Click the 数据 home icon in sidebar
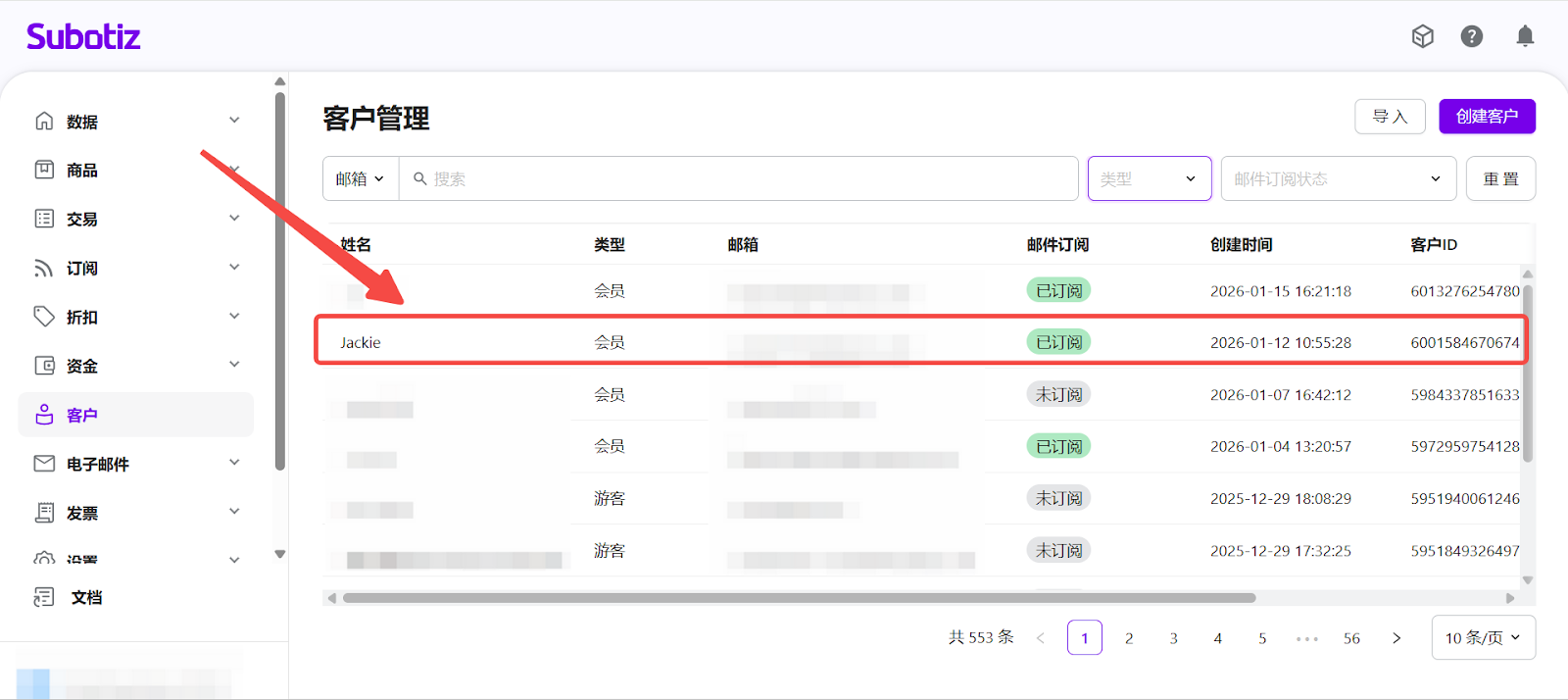This screenshot has width=1568, height=700. pyautogui.click(x=44, y=121)
